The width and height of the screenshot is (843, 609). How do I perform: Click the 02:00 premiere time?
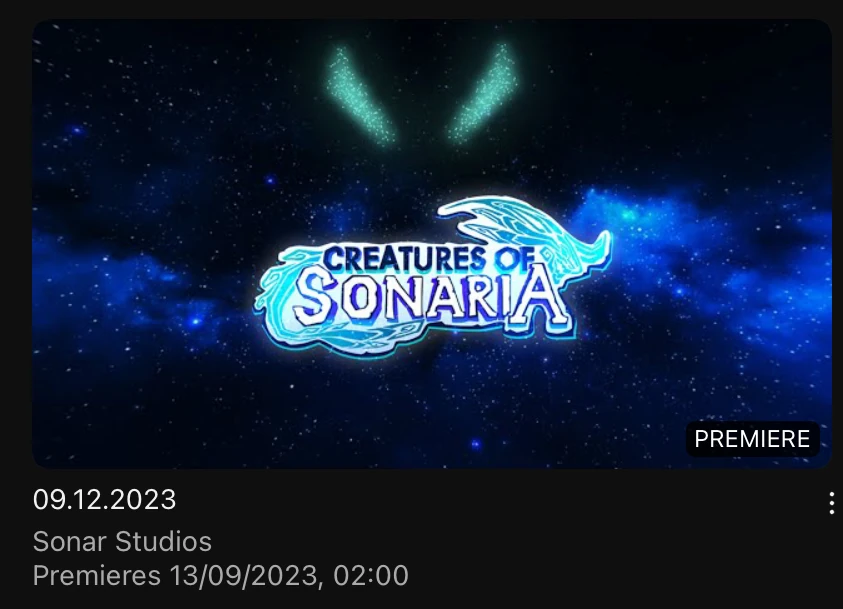coord(371,576)
